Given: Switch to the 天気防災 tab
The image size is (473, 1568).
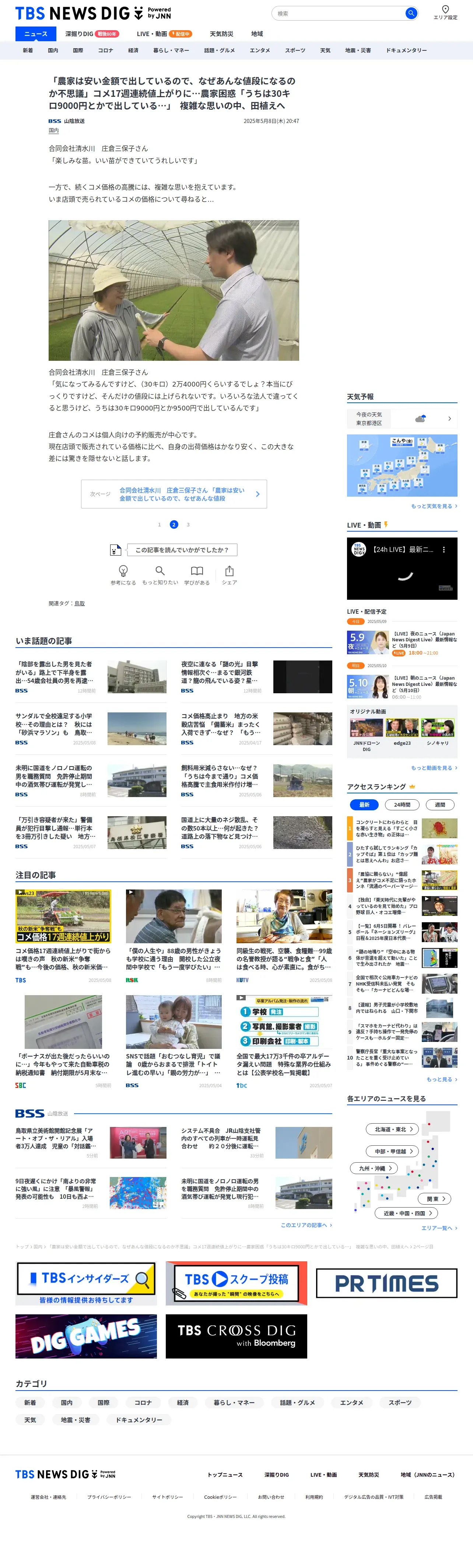Looking at the screenshot, I should (222, 34).
